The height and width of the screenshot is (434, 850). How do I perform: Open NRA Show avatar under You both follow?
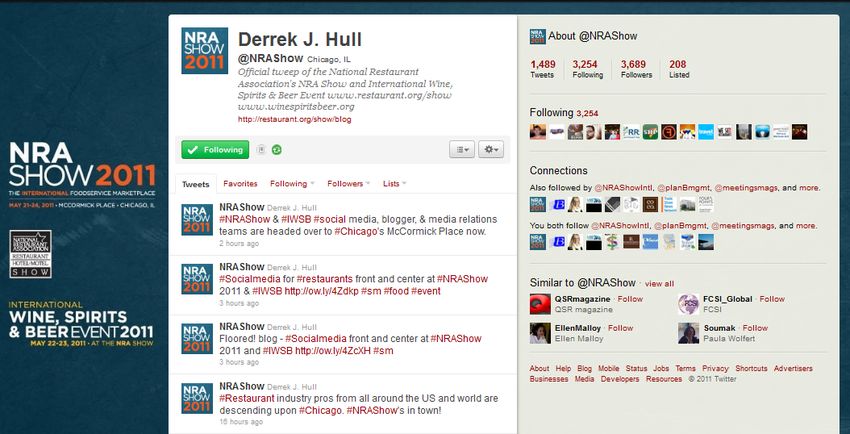pyautogui.click(x=538, y=242)
